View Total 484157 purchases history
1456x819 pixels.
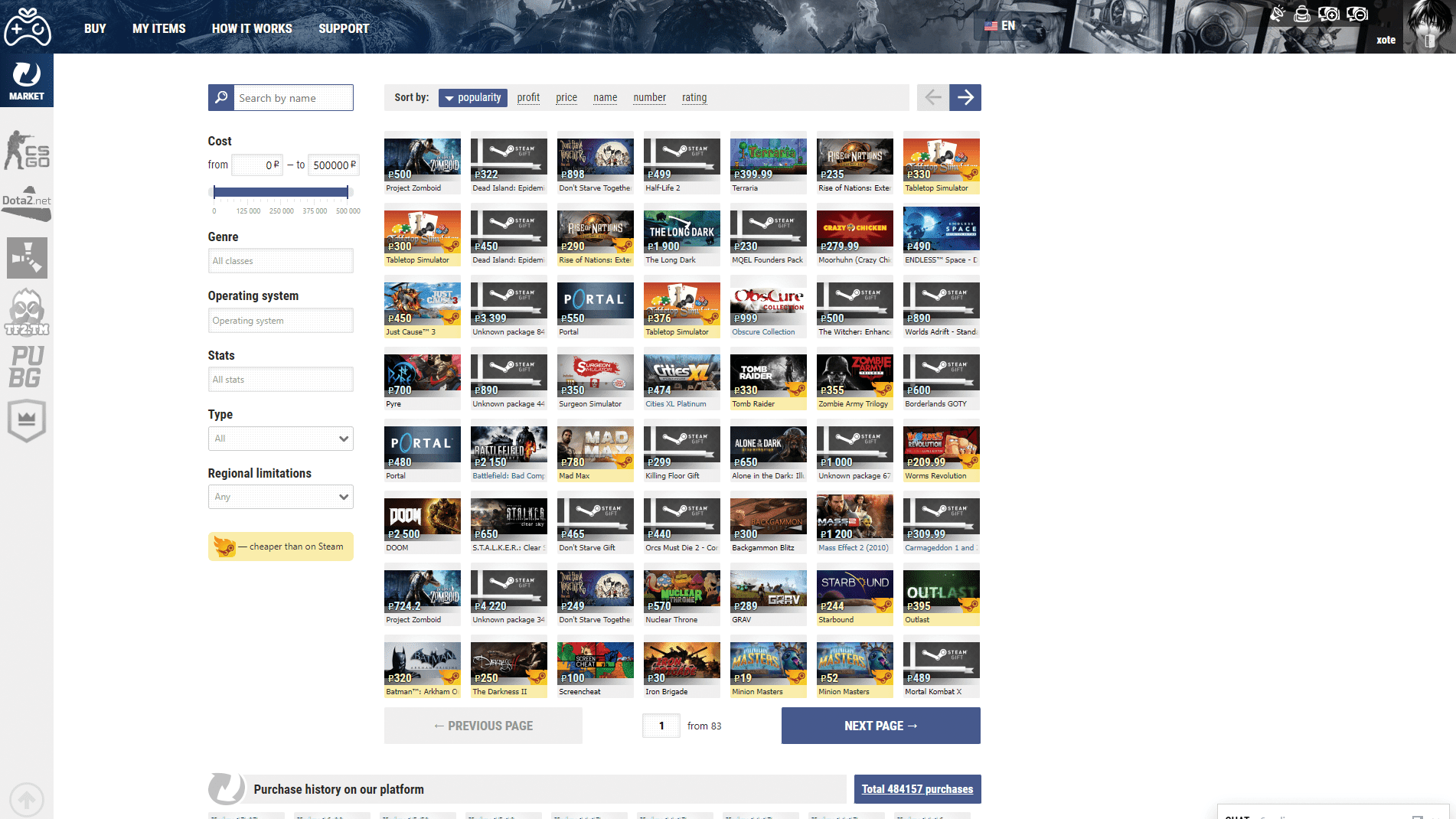pos(916,788)
